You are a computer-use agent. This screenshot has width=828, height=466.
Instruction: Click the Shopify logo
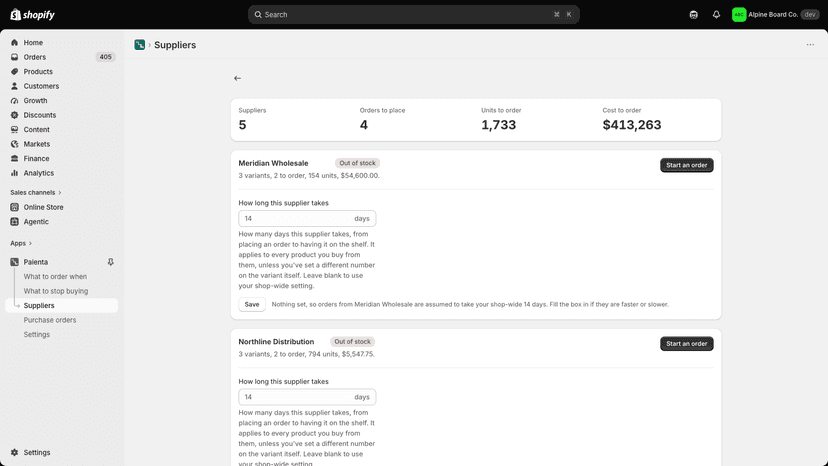click(x=32, y=14)
